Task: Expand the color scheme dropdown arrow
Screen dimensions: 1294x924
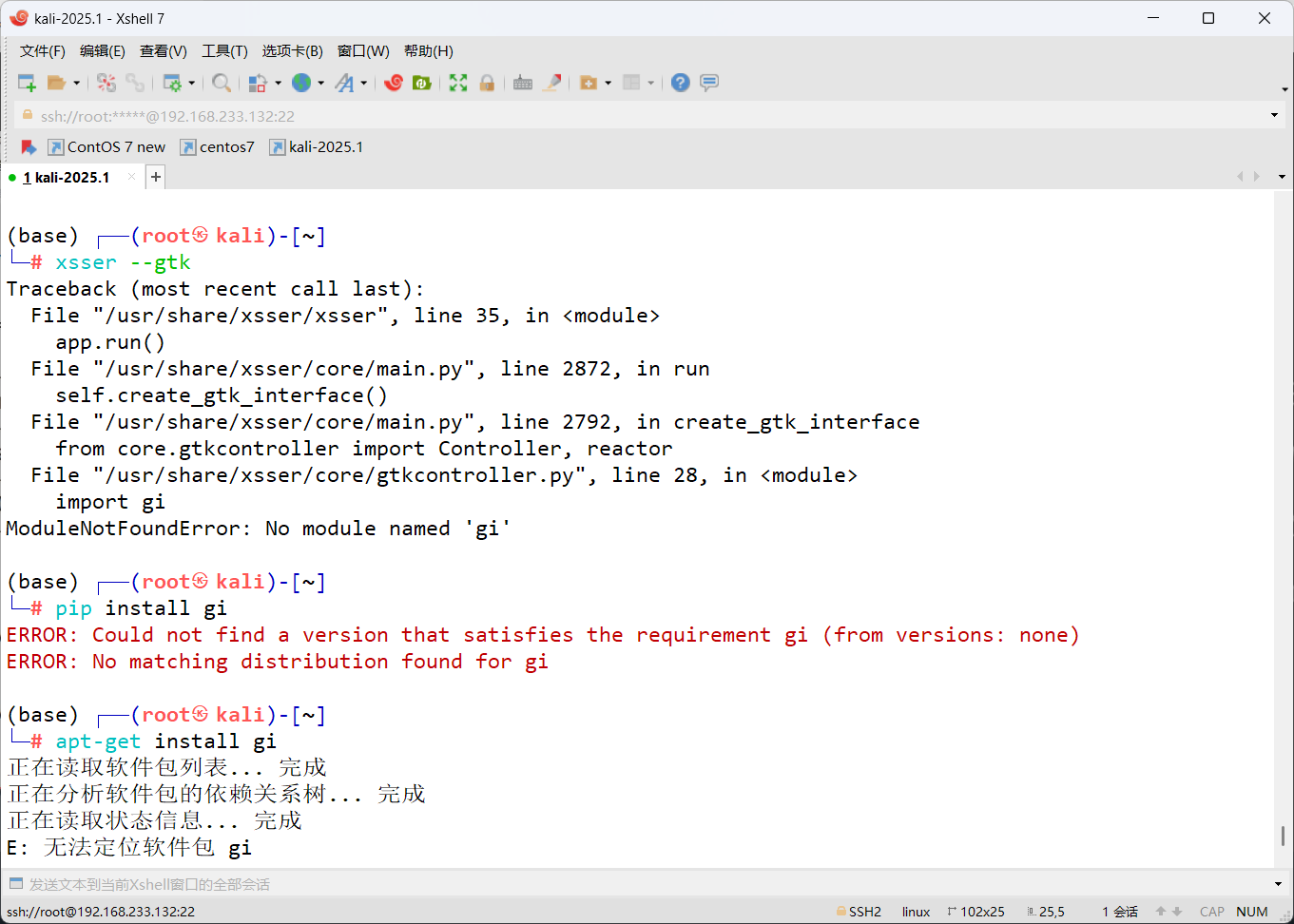Action: tap(278, 83)
